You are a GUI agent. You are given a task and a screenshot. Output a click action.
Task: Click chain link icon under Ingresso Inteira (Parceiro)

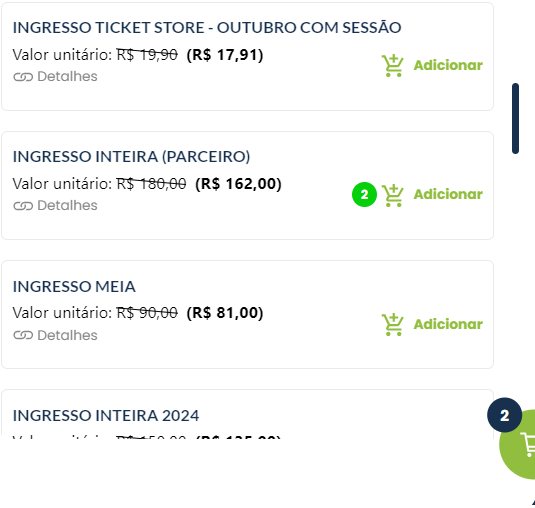click(23, 206)
